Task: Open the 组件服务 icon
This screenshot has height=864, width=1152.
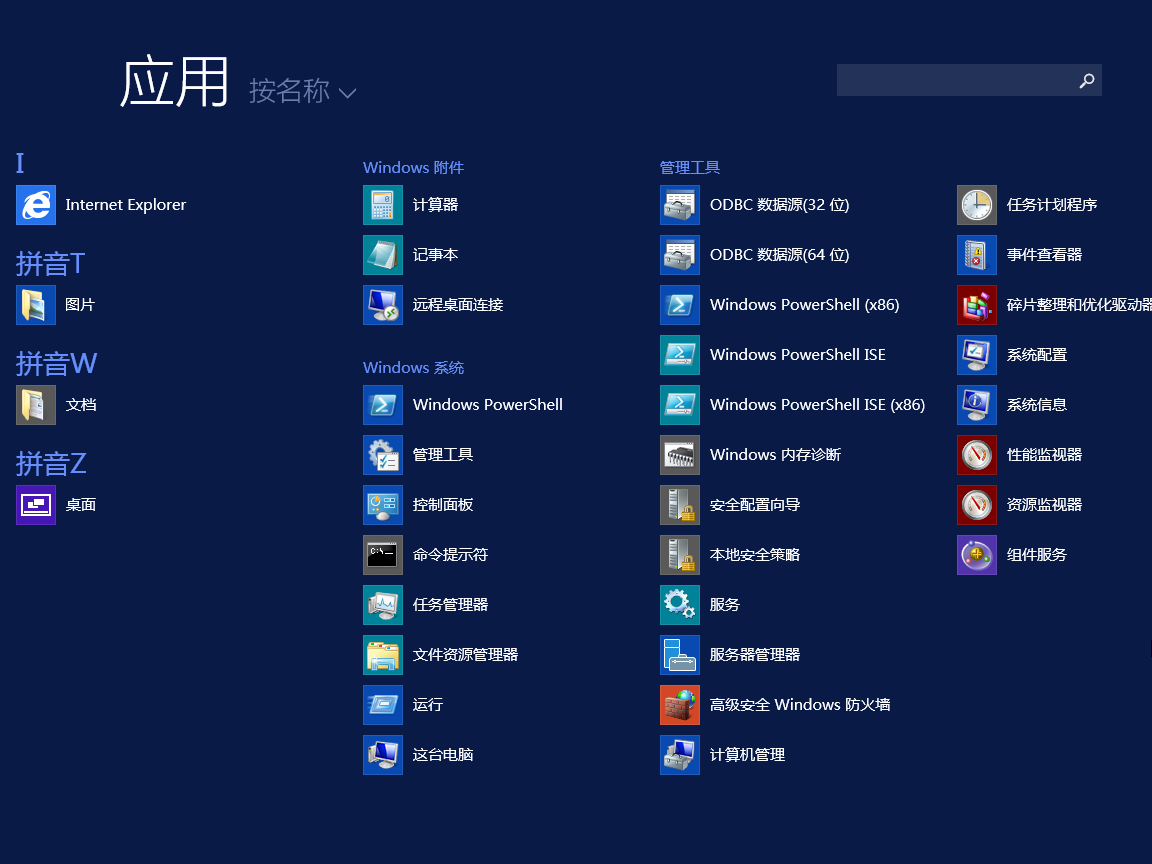Action: [x=976, y=555]
